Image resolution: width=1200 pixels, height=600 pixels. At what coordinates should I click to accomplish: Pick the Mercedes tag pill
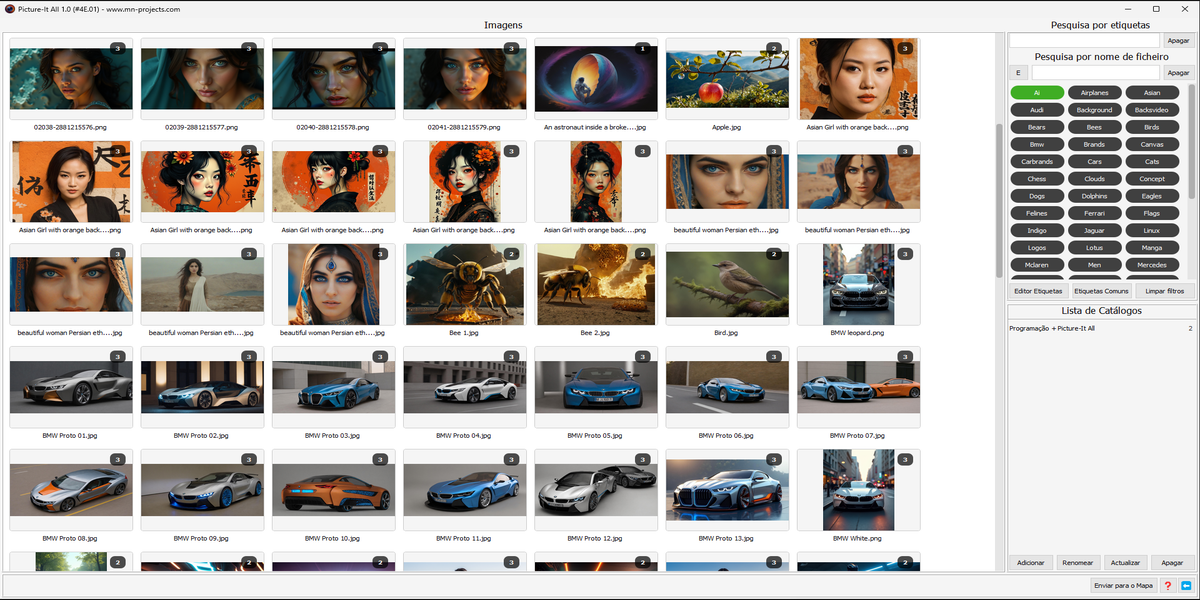[1152, 265]
